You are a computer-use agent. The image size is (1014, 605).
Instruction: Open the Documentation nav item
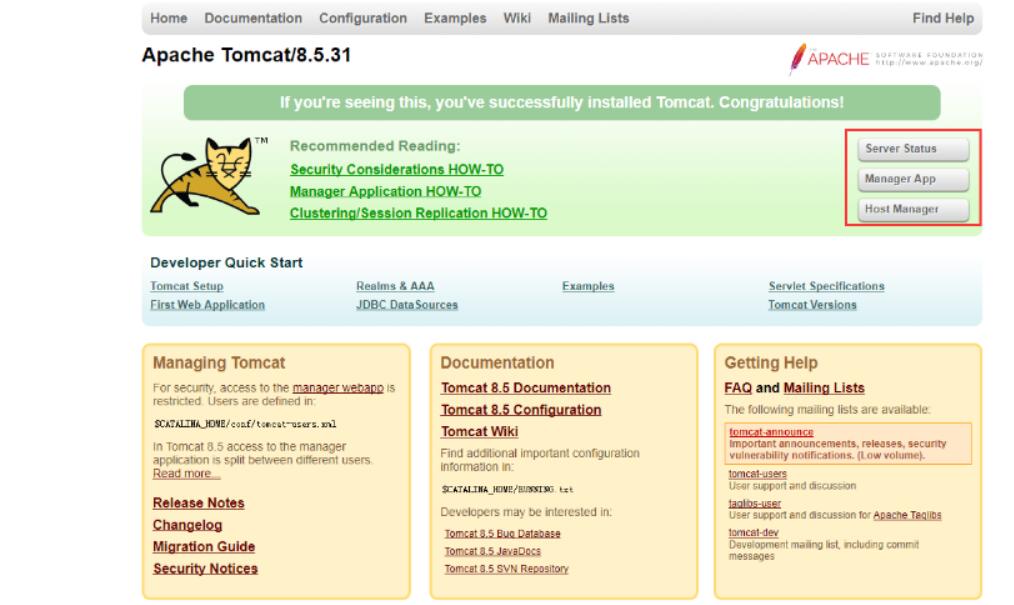pos(253,18)
